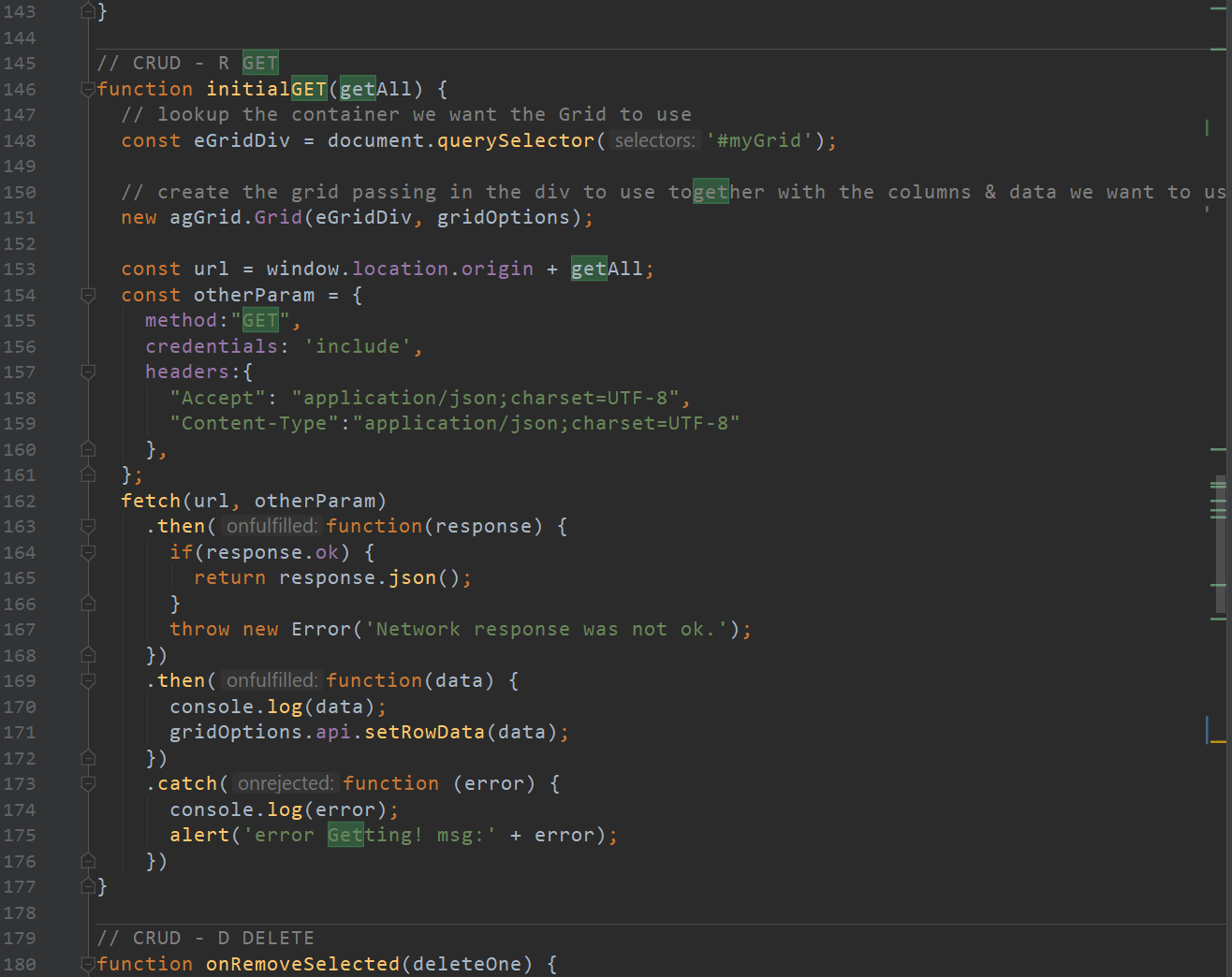Click the fold end marker on line 161

[88, 474]
